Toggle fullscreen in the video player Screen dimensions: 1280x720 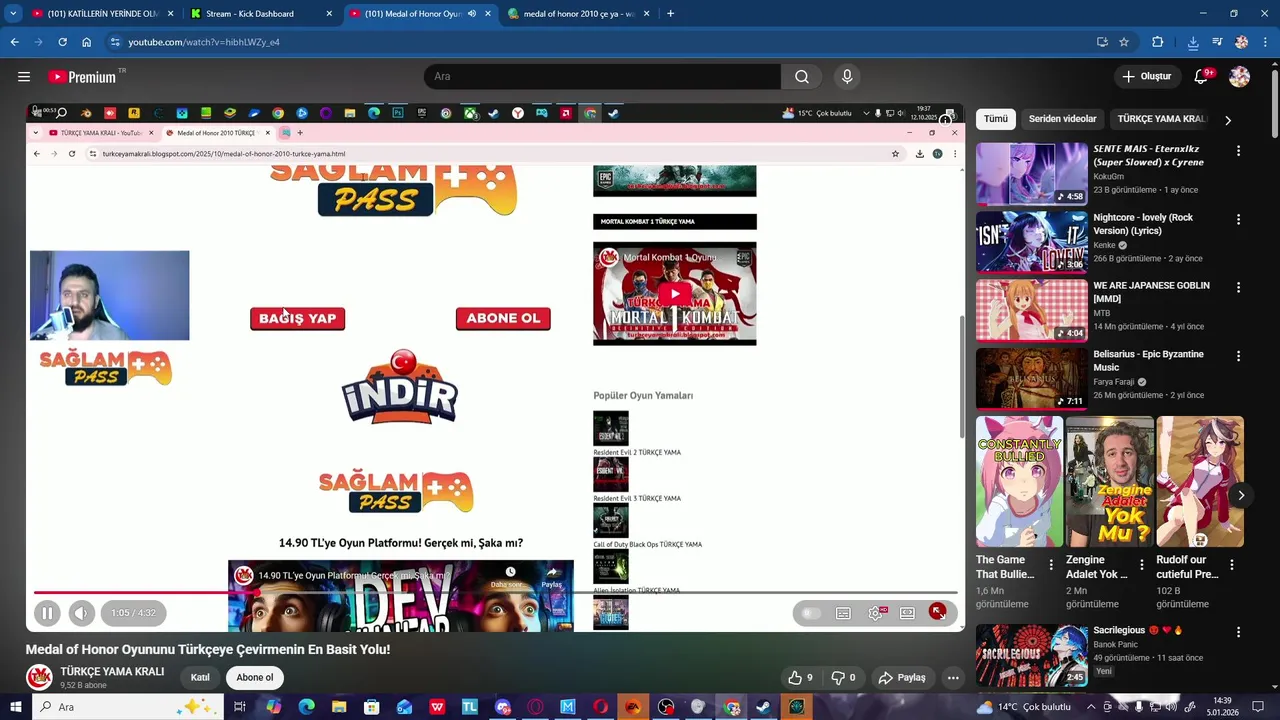click(938, 612)
